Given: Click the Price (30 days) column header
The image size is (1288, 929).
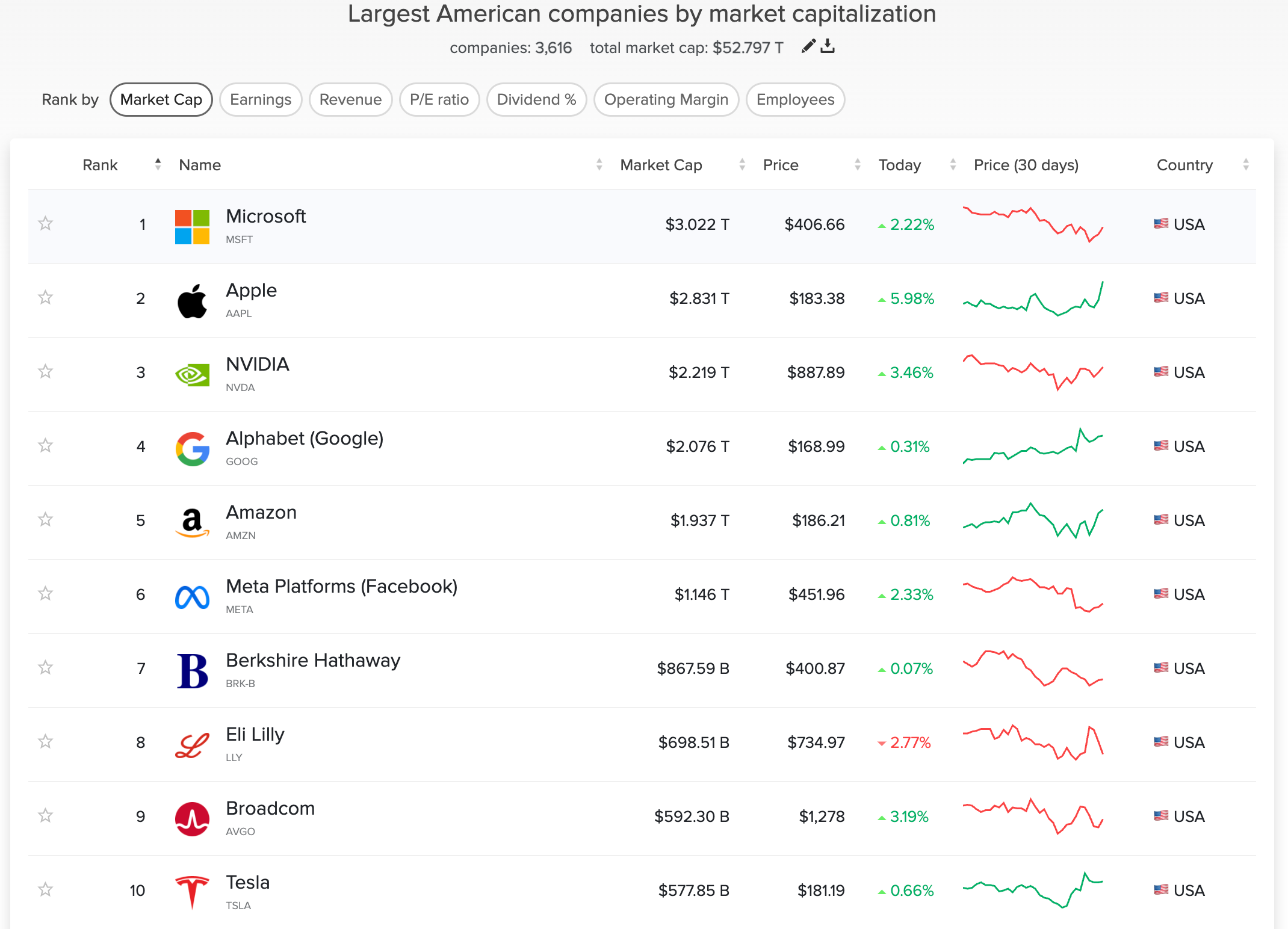Looking at the screenshot, I should (1026, 165).
